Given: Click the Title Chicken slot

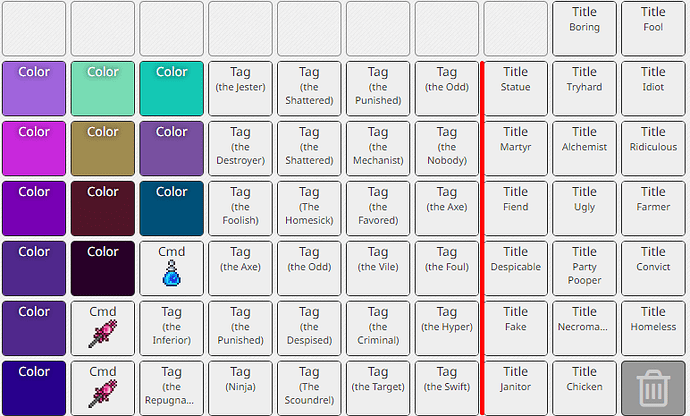Looking at the screenshot, I should click(584, 388).
